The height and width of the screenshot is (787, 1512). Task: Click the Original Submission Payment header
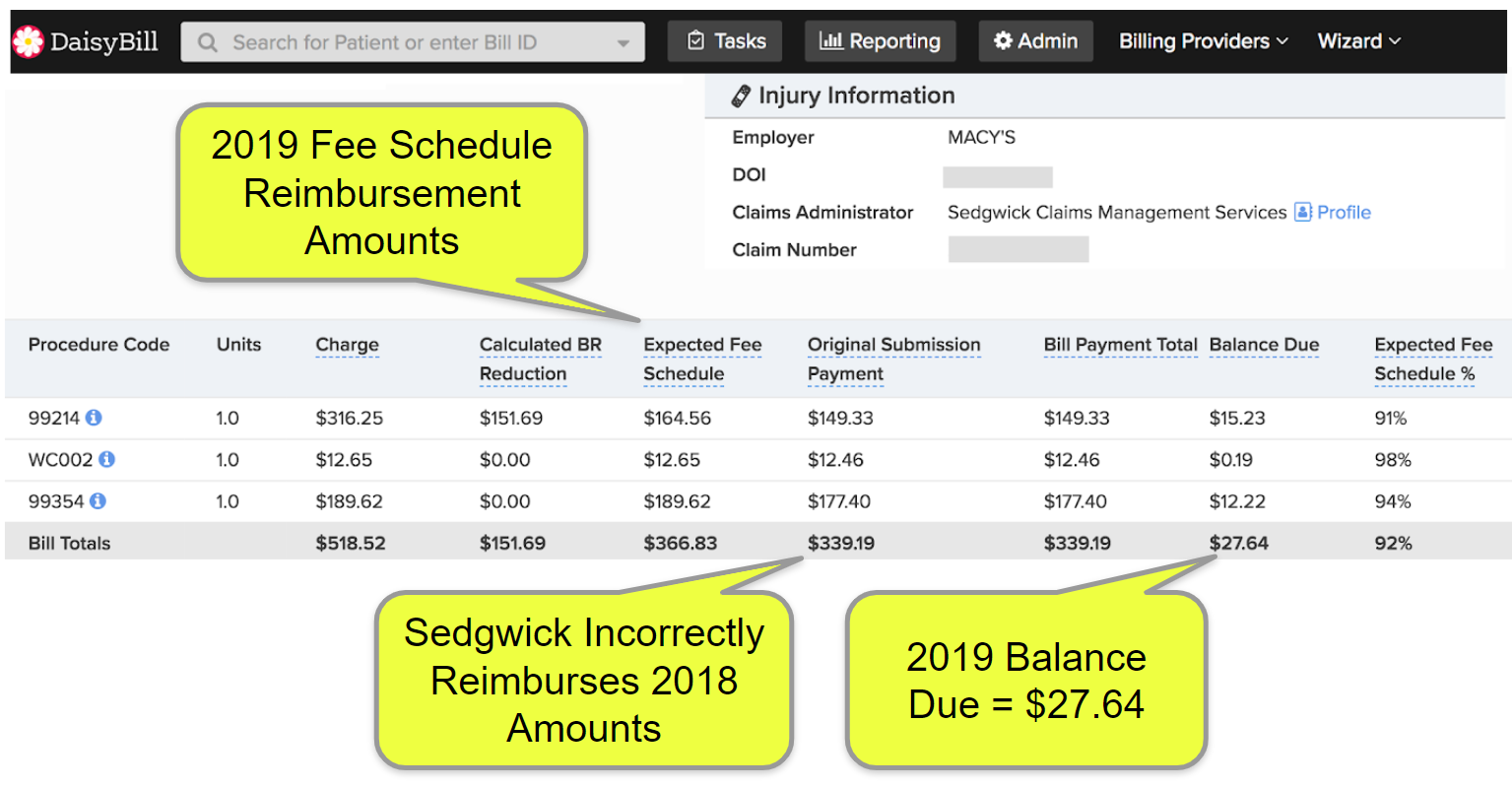(893, 359)
